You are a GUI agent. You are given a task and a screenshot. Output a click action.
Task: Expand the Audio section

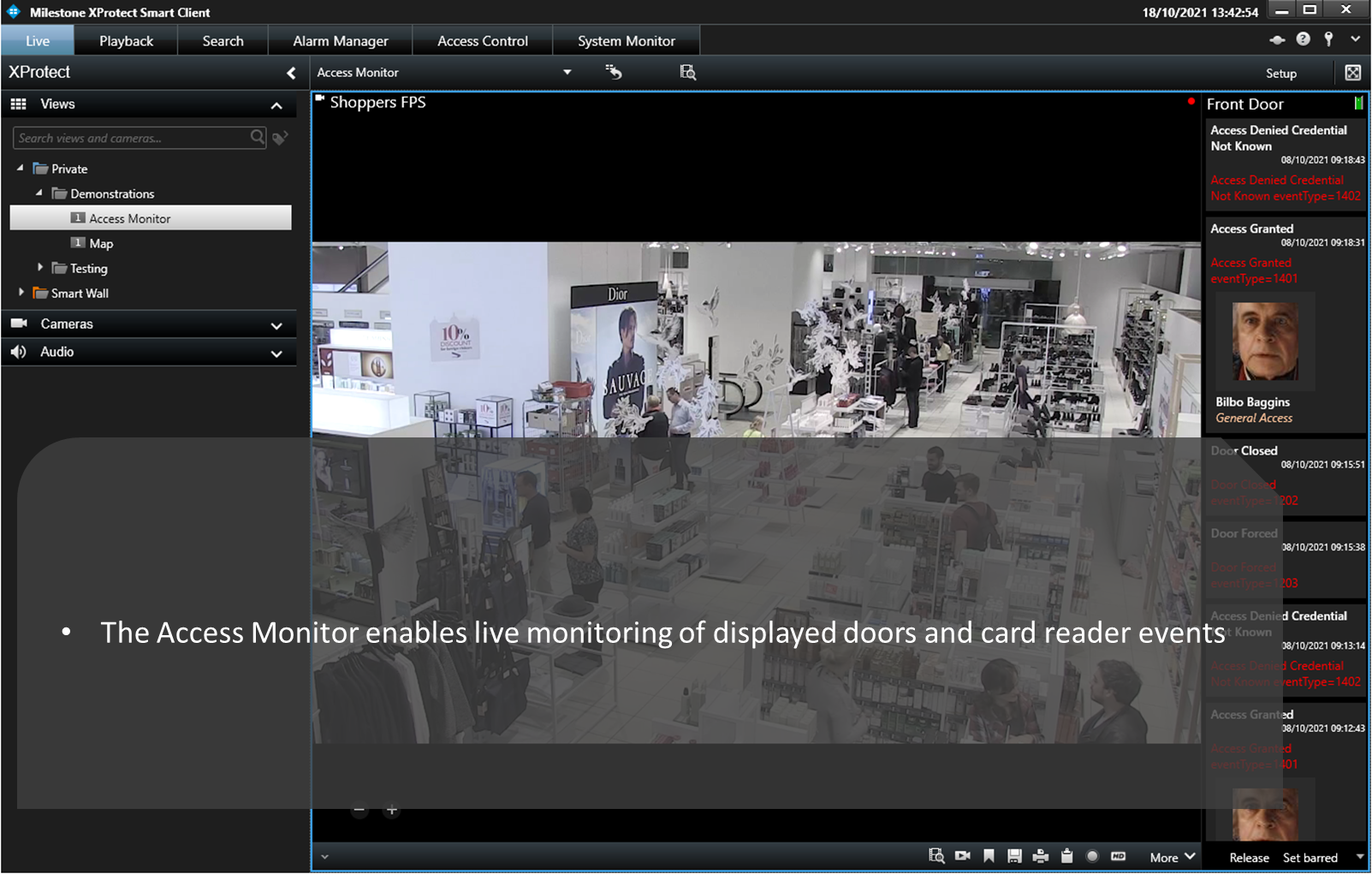coord(276,354)
